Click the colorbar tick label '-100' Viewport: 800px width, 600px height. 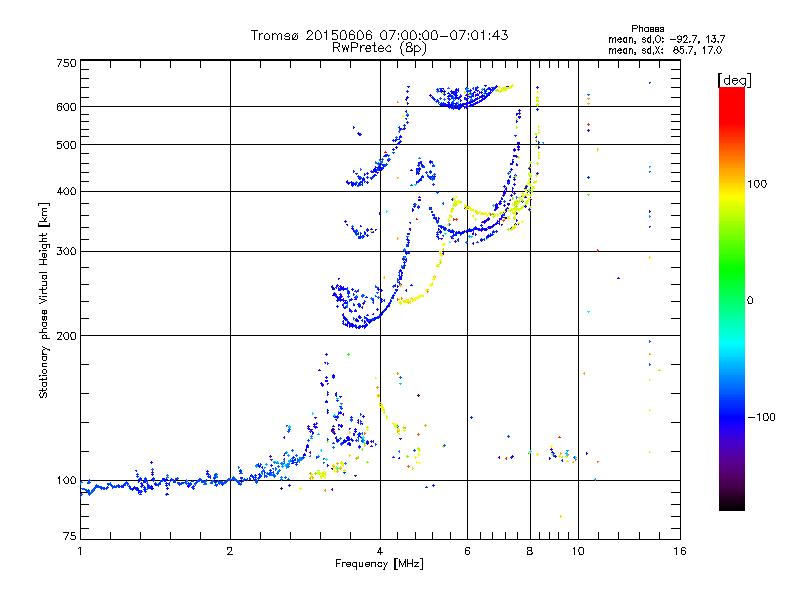coord(761,417)
